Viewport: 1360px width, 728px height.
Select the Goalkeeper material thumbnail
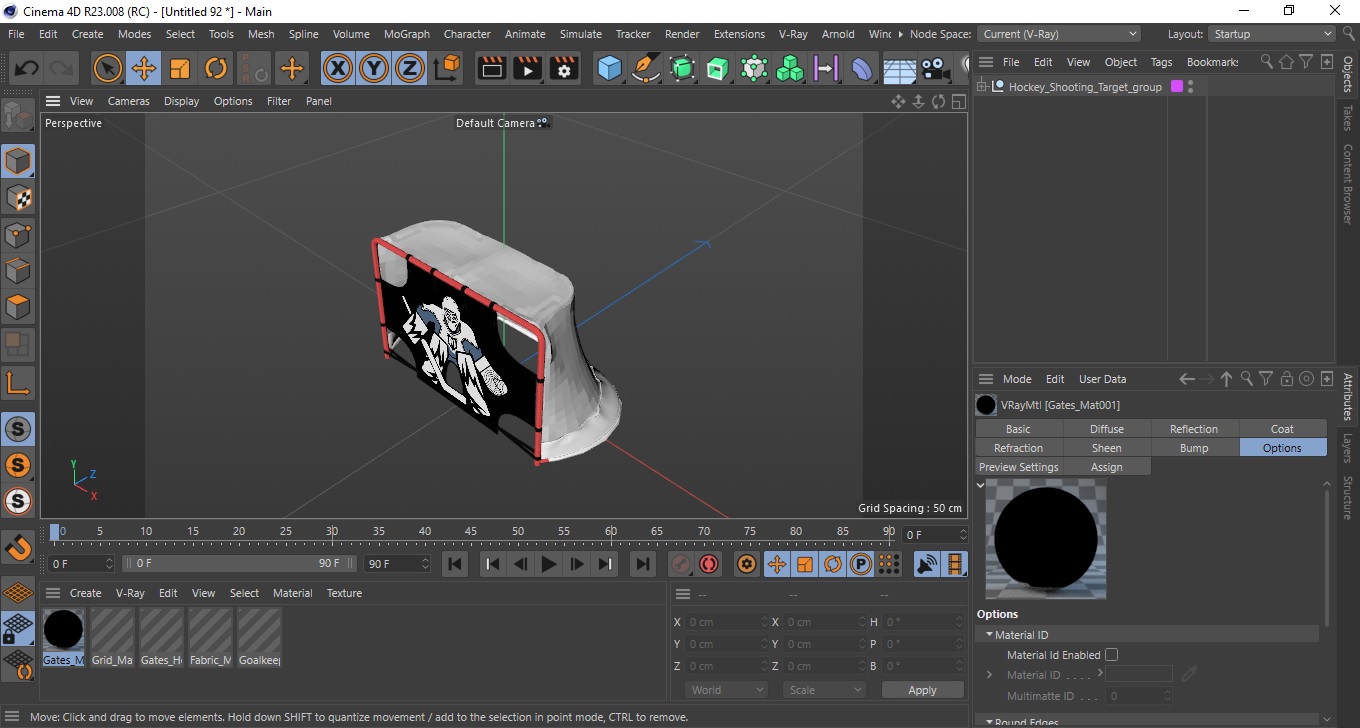259,637
